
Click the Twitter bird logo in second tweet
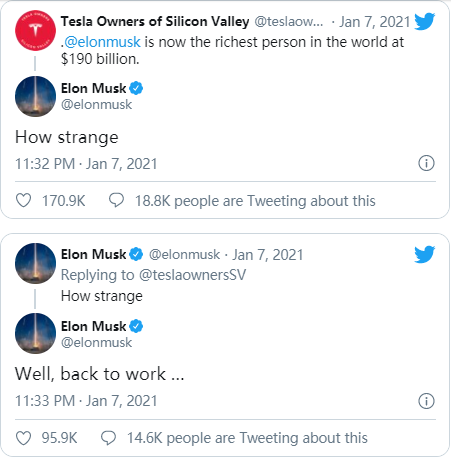point(424,254)
